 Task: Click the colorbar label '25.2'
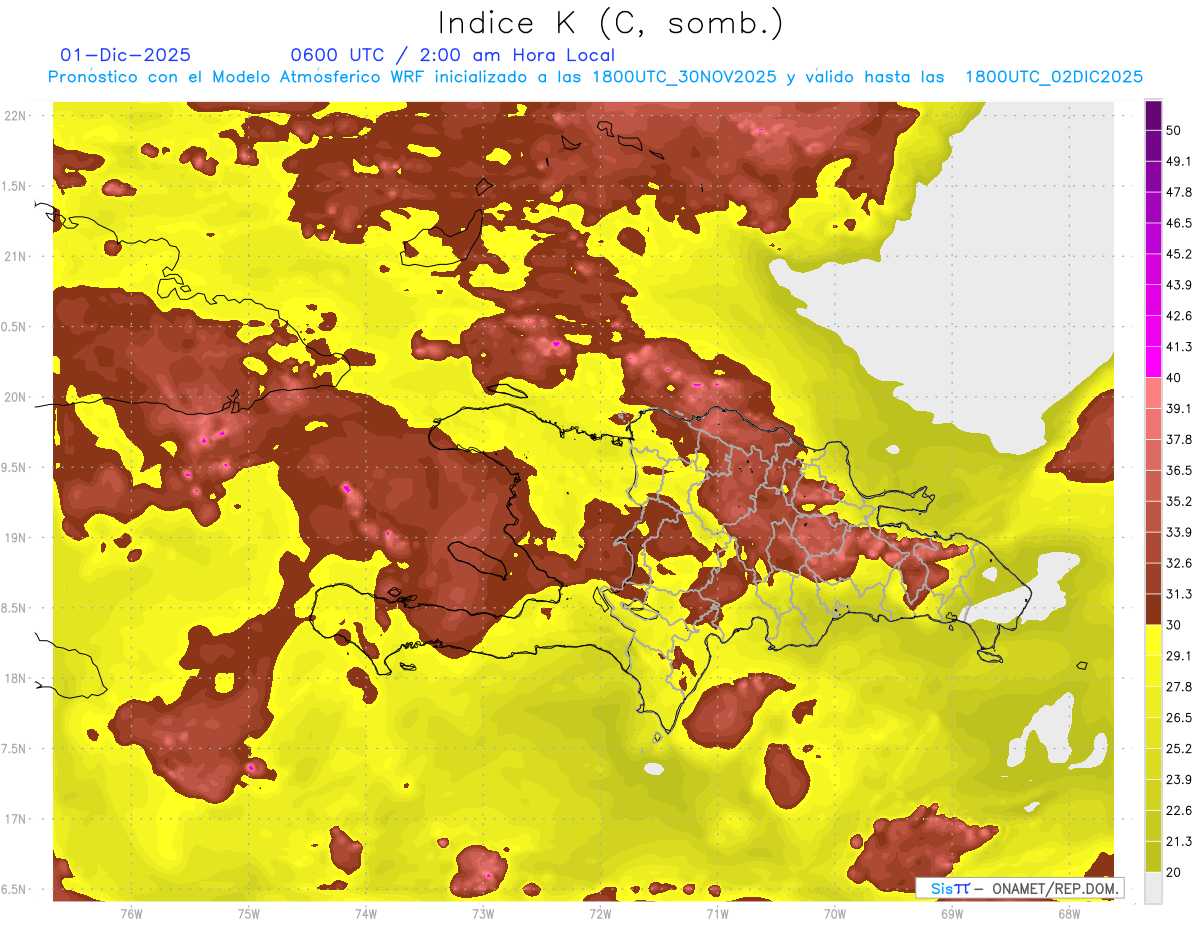click(x=1179, y=748)
